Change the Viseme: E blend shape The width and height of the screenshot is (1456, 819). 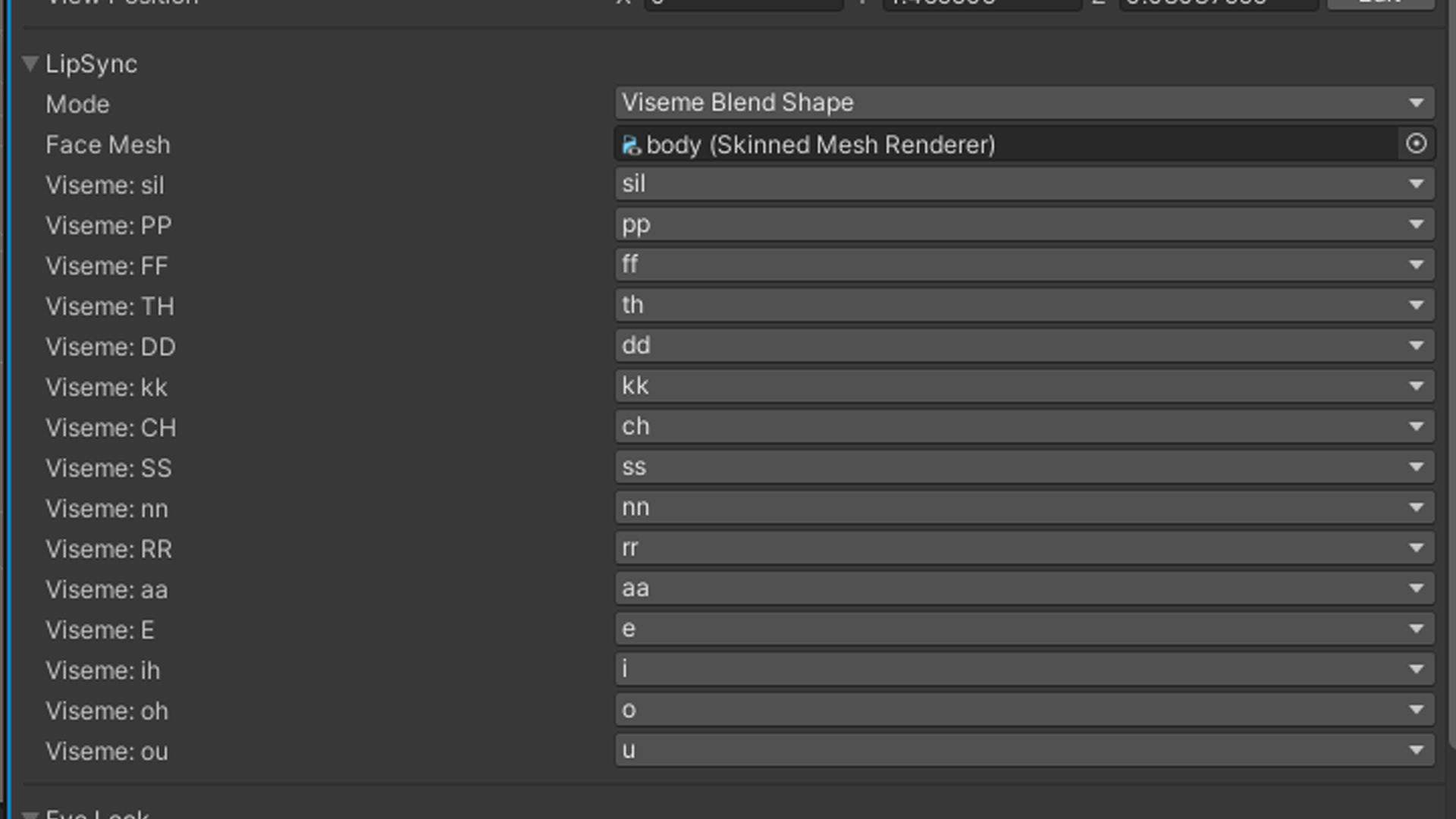(x=1024, y=629)
